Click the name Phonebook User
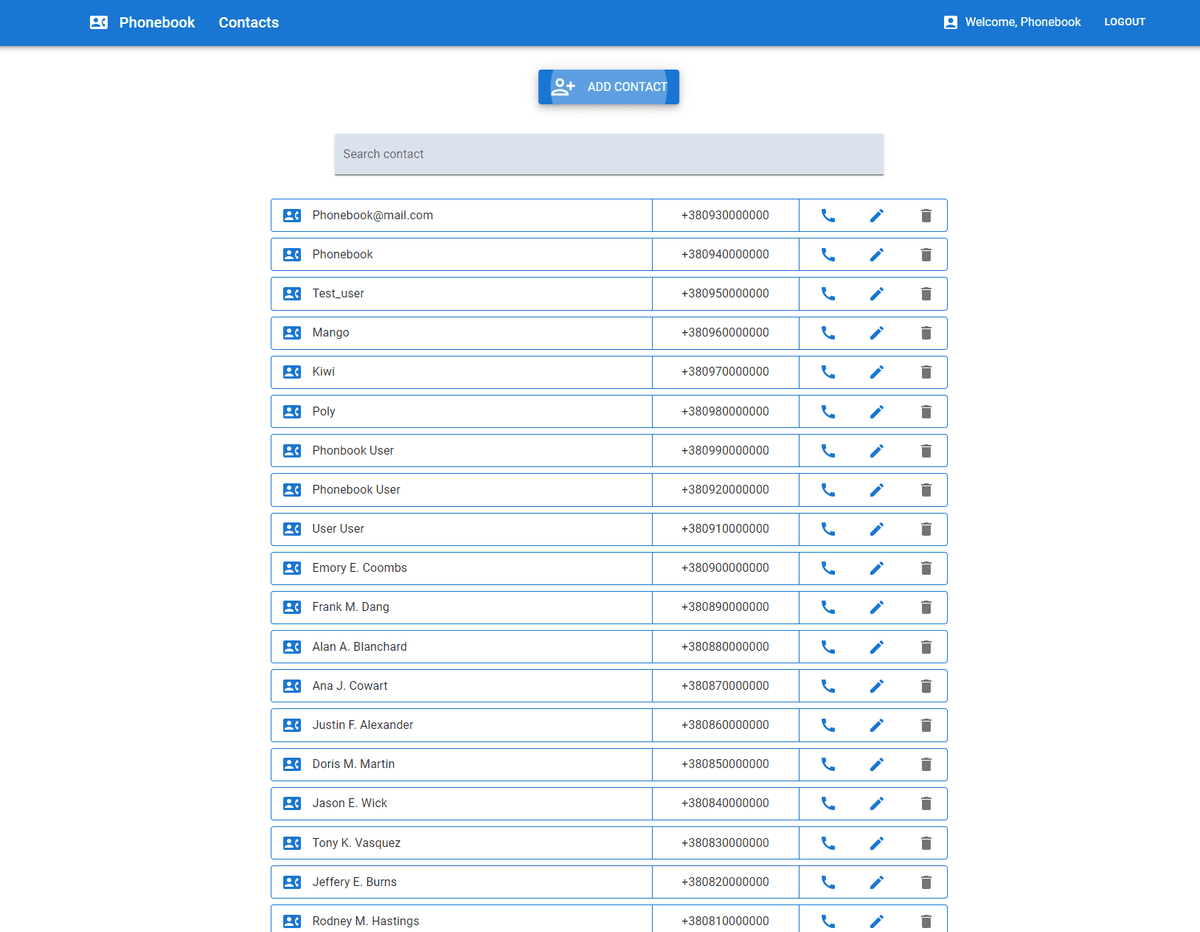 pyautogui.click(x=356, y=490)
